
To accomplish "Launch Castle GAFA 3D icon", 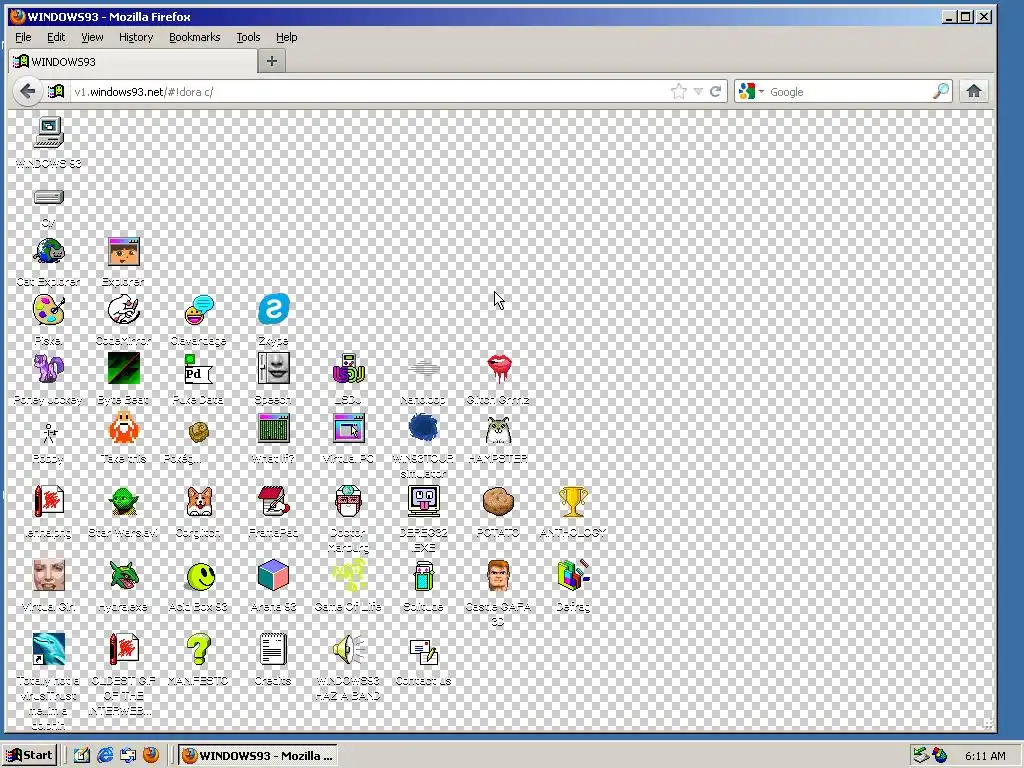I will (498, 575).
